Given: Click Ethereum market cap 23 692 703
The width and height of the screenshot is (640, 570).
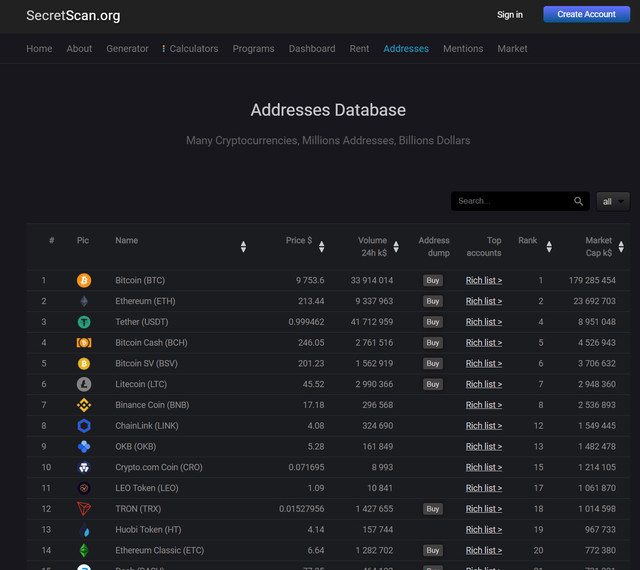Looking at the screenshot, I should (x=594, y=301).
